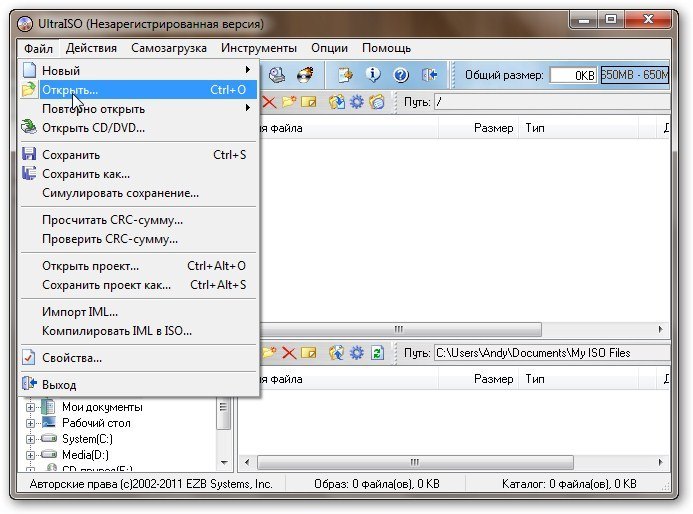
Task: Click the red X delete icon in the upper pane
Action: pos(268,101)
